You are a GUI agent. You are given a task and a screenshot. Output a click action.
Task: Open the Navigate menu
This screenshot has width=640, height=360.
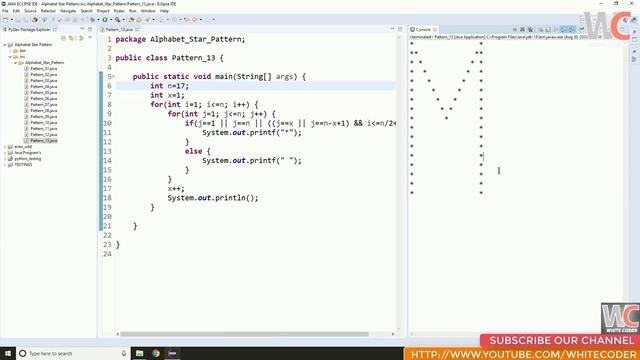click(68, 11)
